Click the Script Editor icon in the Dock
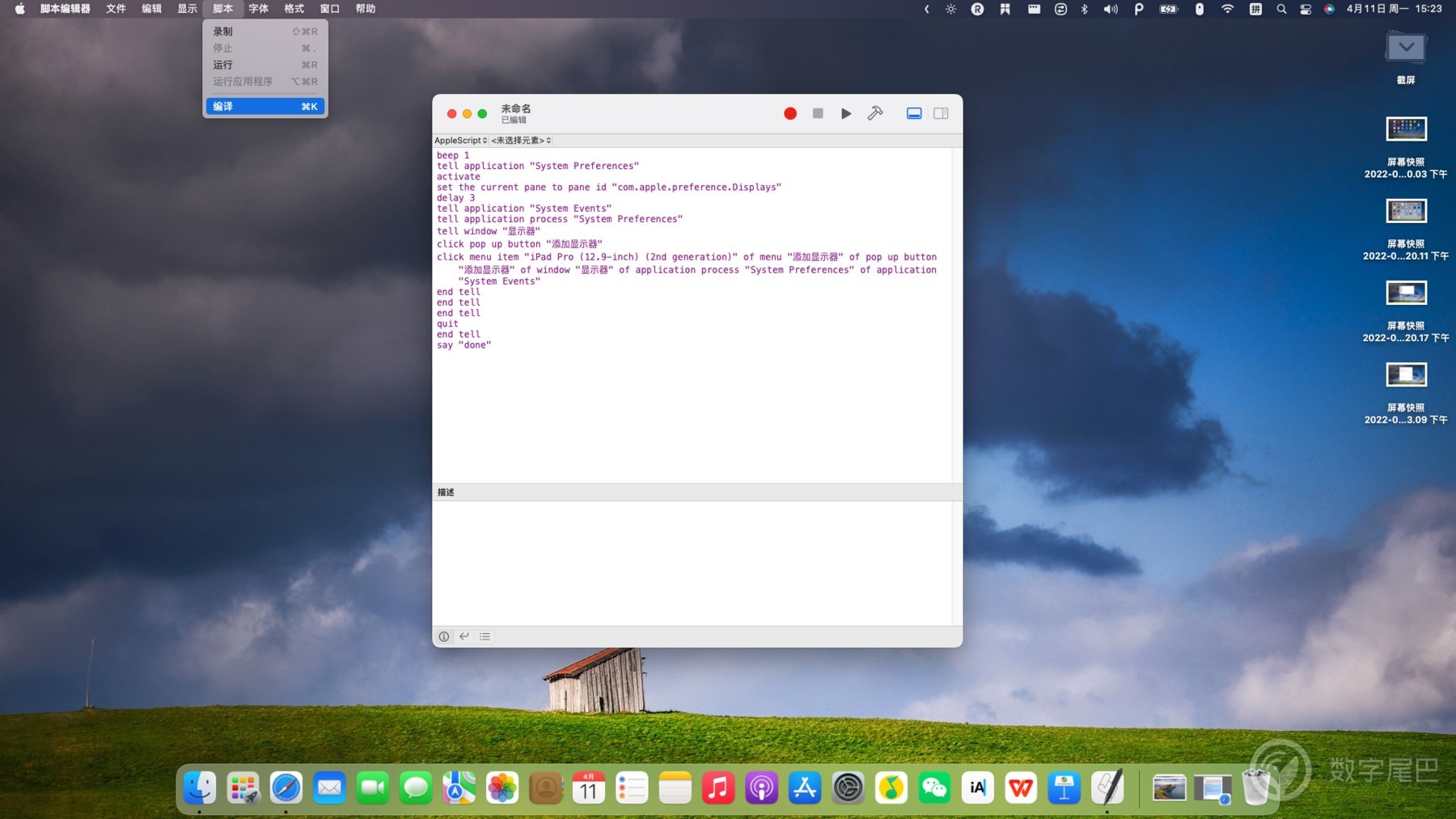 [x=1107, y=787]
